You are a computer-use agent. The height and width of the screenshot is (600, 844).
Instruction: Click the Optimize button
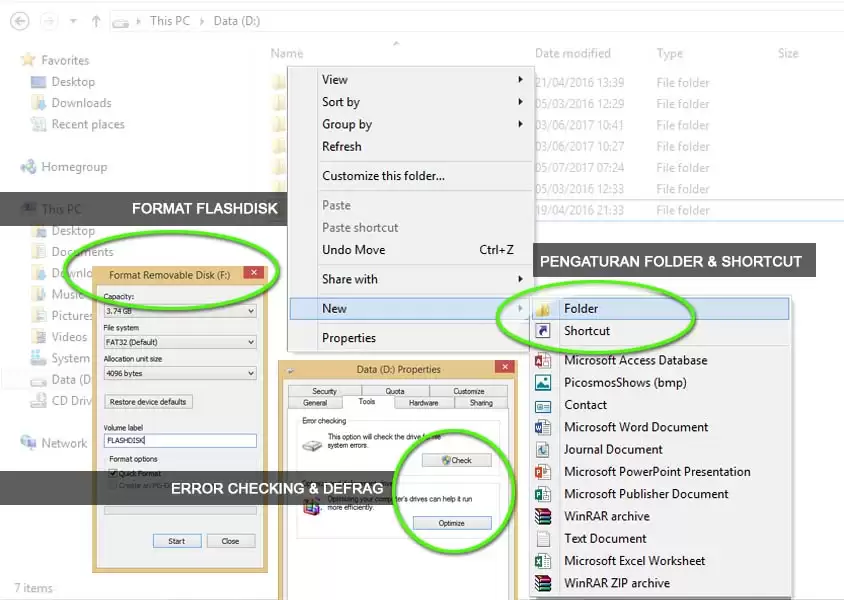[452, 523]
